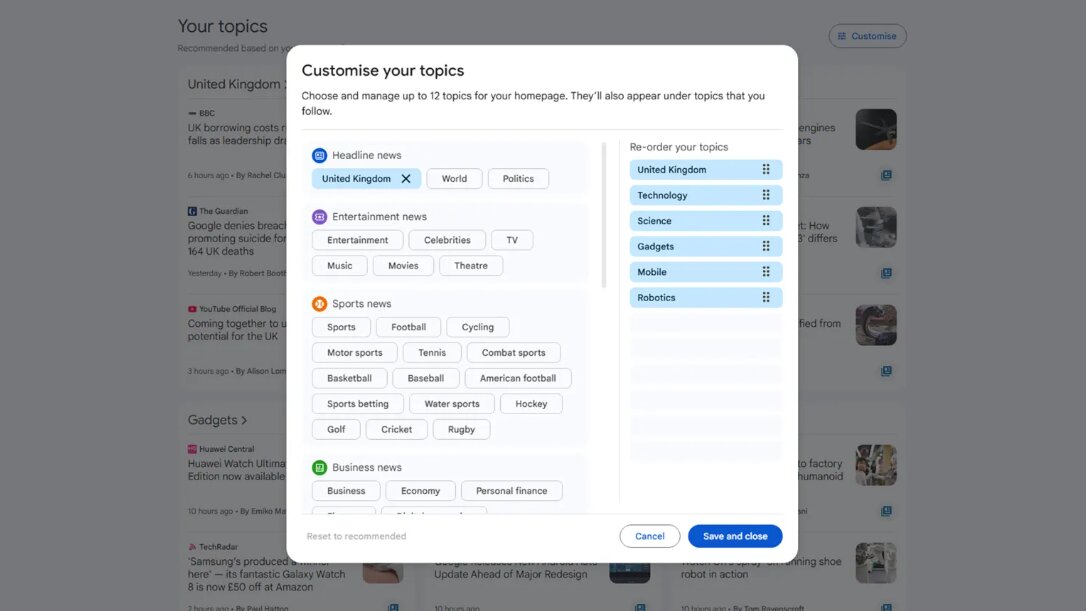Open Gadgets section heading on background page
The width and height of the screenshot is (1086, 611).
217,420
